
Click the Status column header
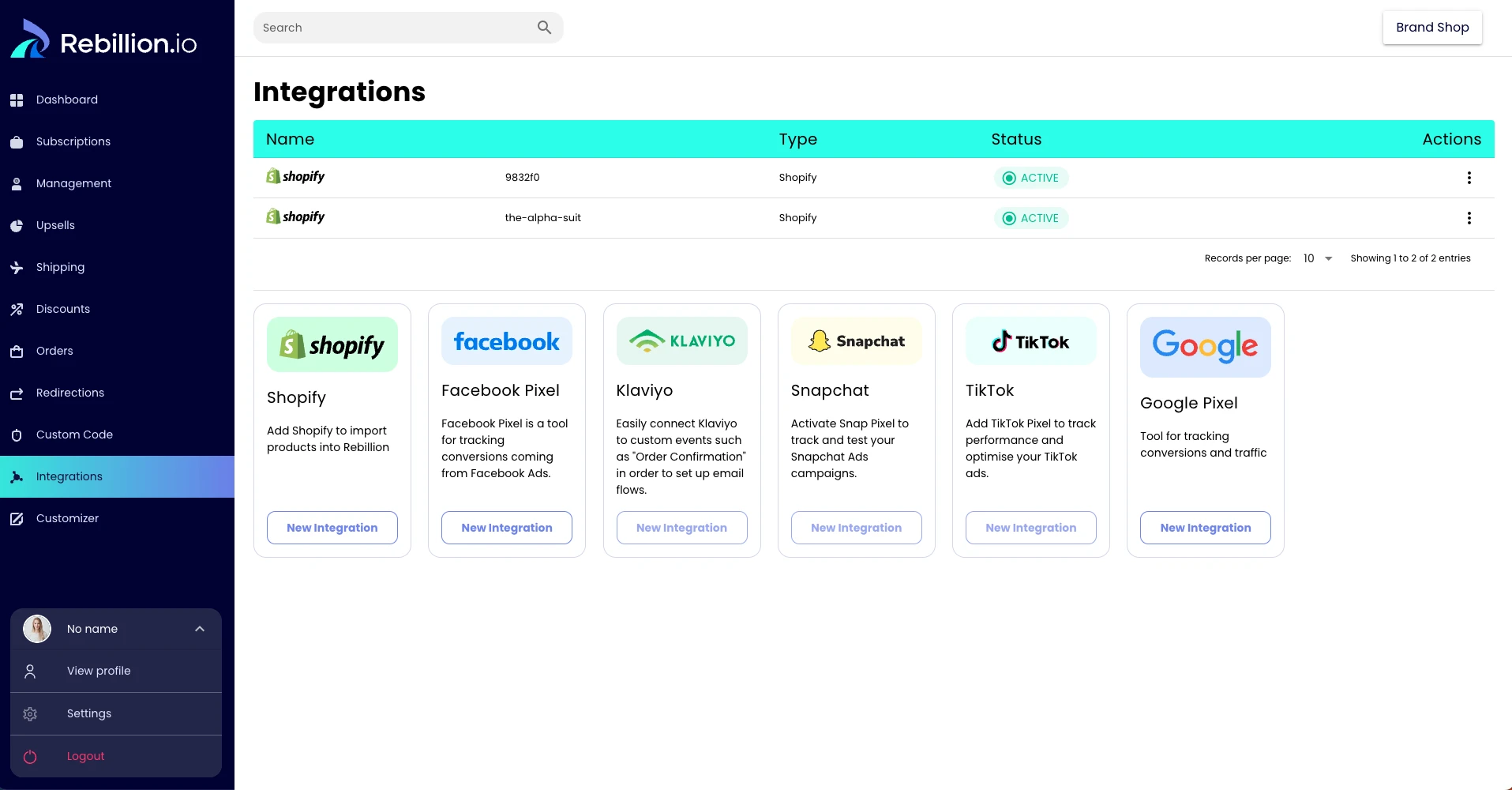(x=1017, y=139)
